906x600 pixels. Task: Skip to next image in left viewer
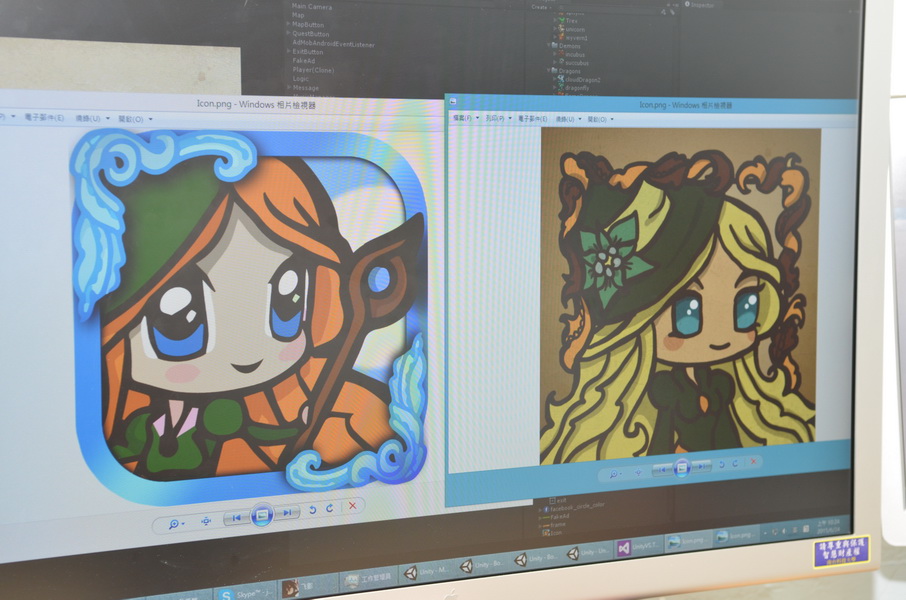287,513
